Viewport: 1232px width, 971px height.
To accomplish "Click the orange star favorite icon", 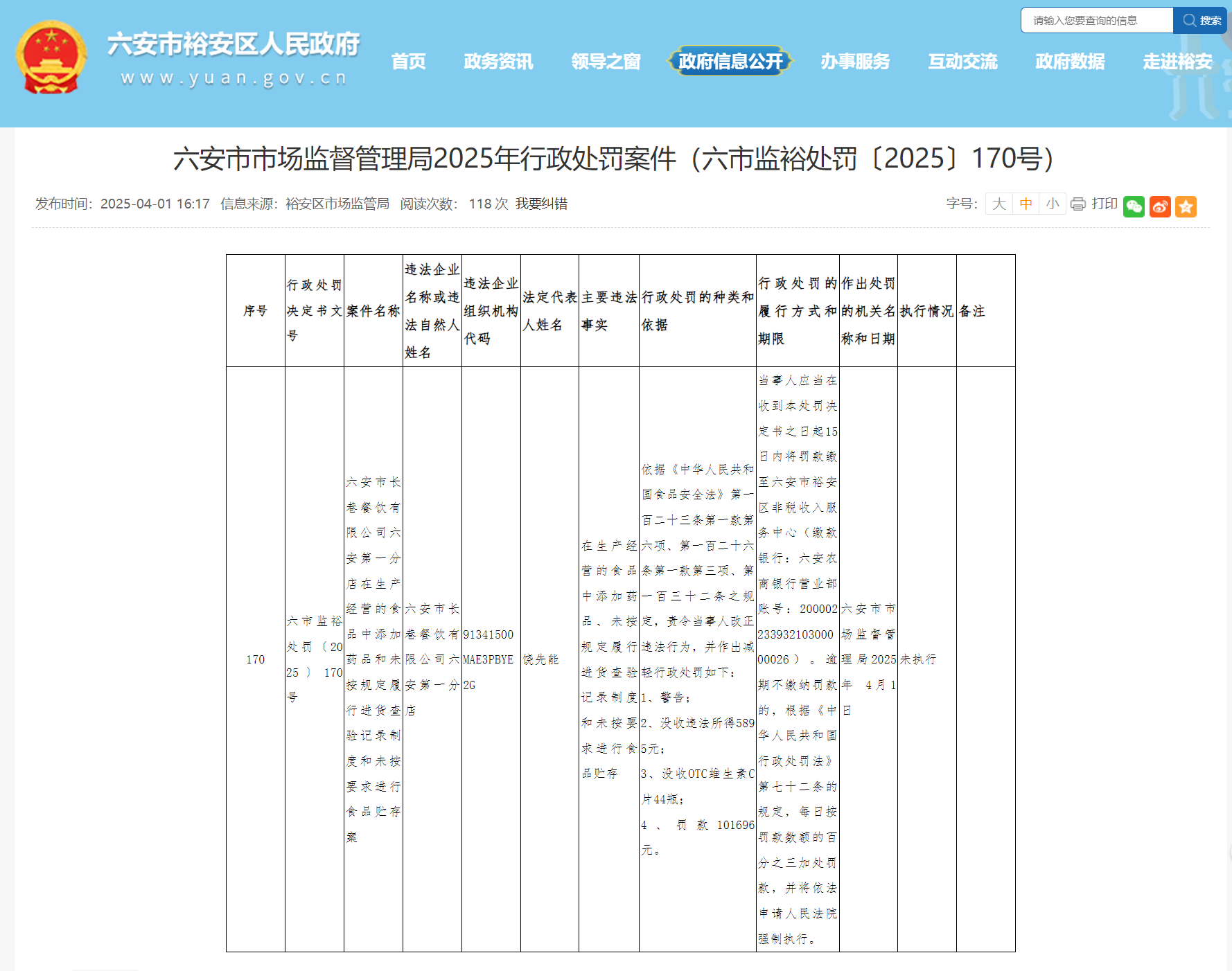I will coord(1186,206).
